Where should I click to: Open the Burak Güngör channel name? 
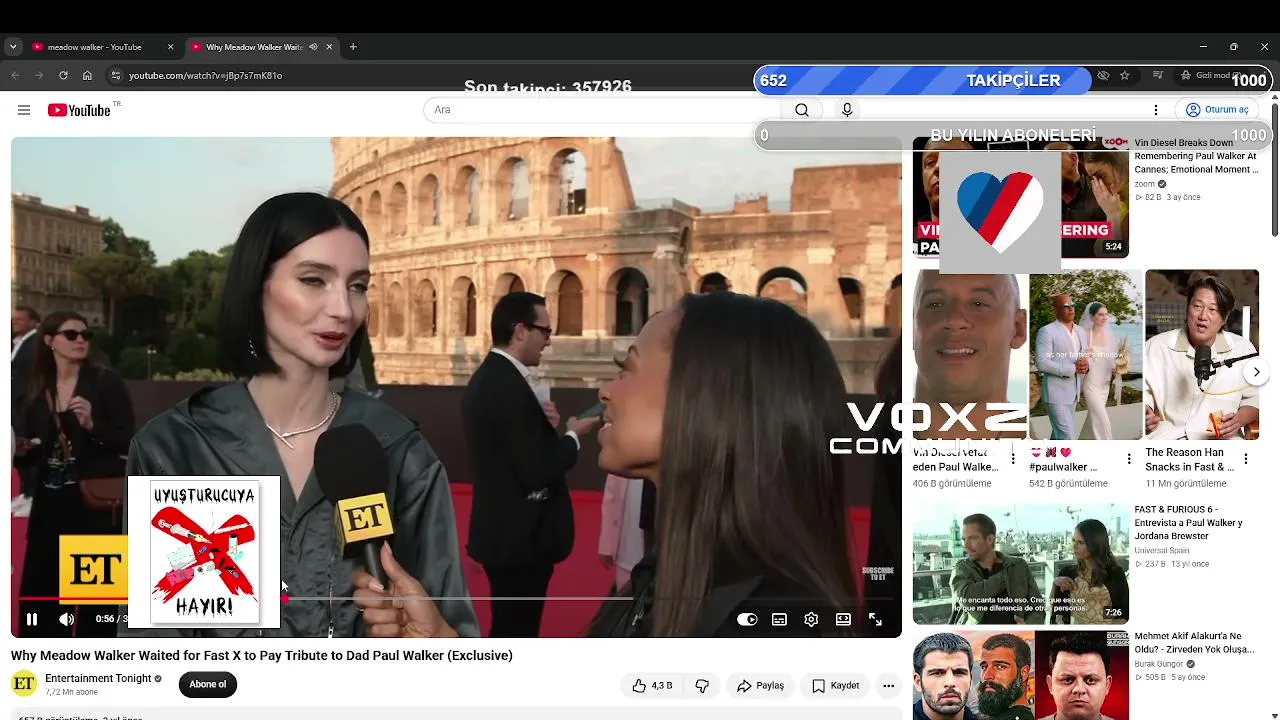(1159, 664)
